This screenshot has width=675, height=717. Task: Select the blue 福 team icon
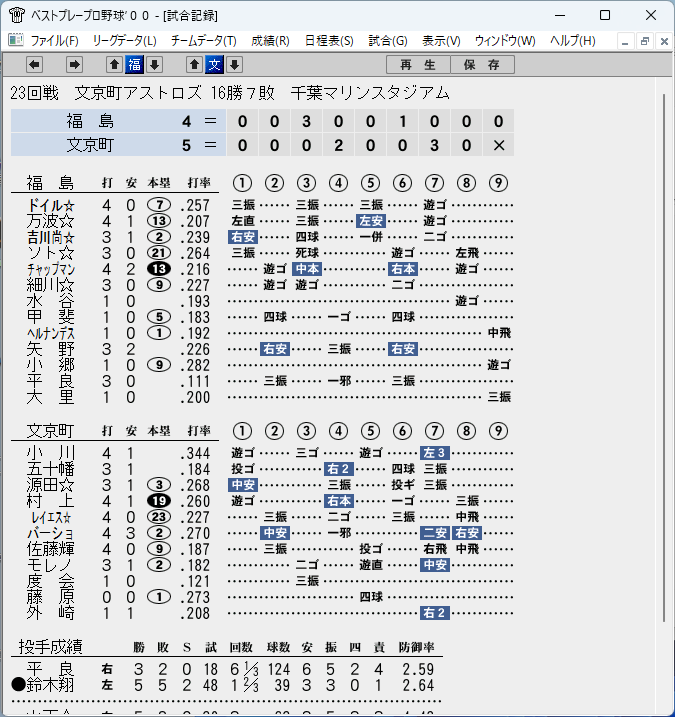134,64
